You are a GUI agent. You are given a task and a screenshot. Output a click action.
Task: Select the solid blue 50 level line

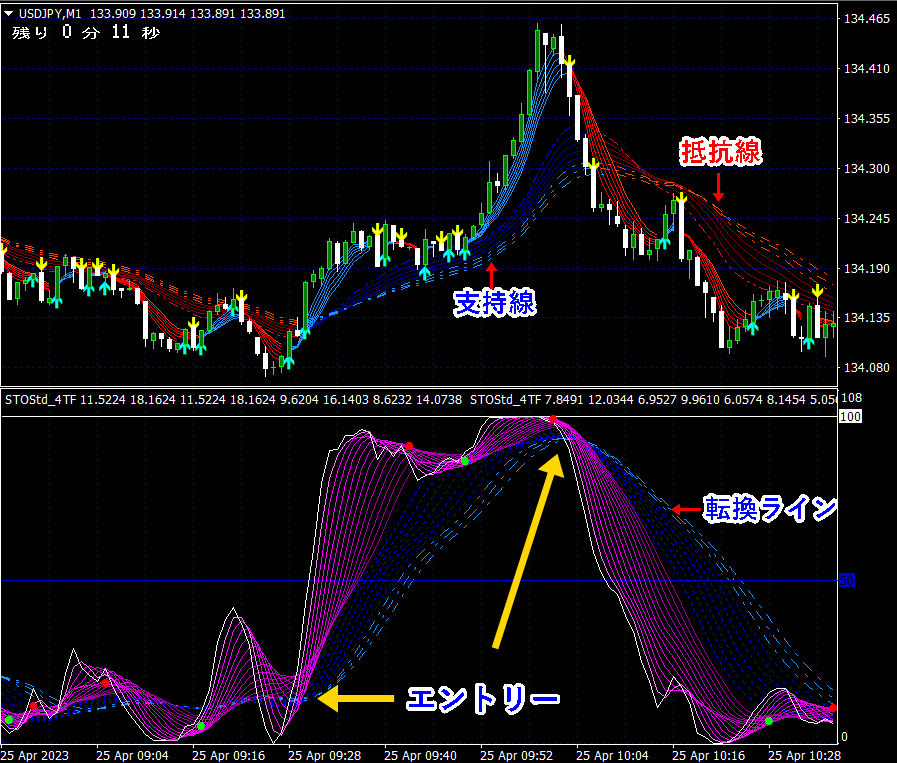point(400,580)
